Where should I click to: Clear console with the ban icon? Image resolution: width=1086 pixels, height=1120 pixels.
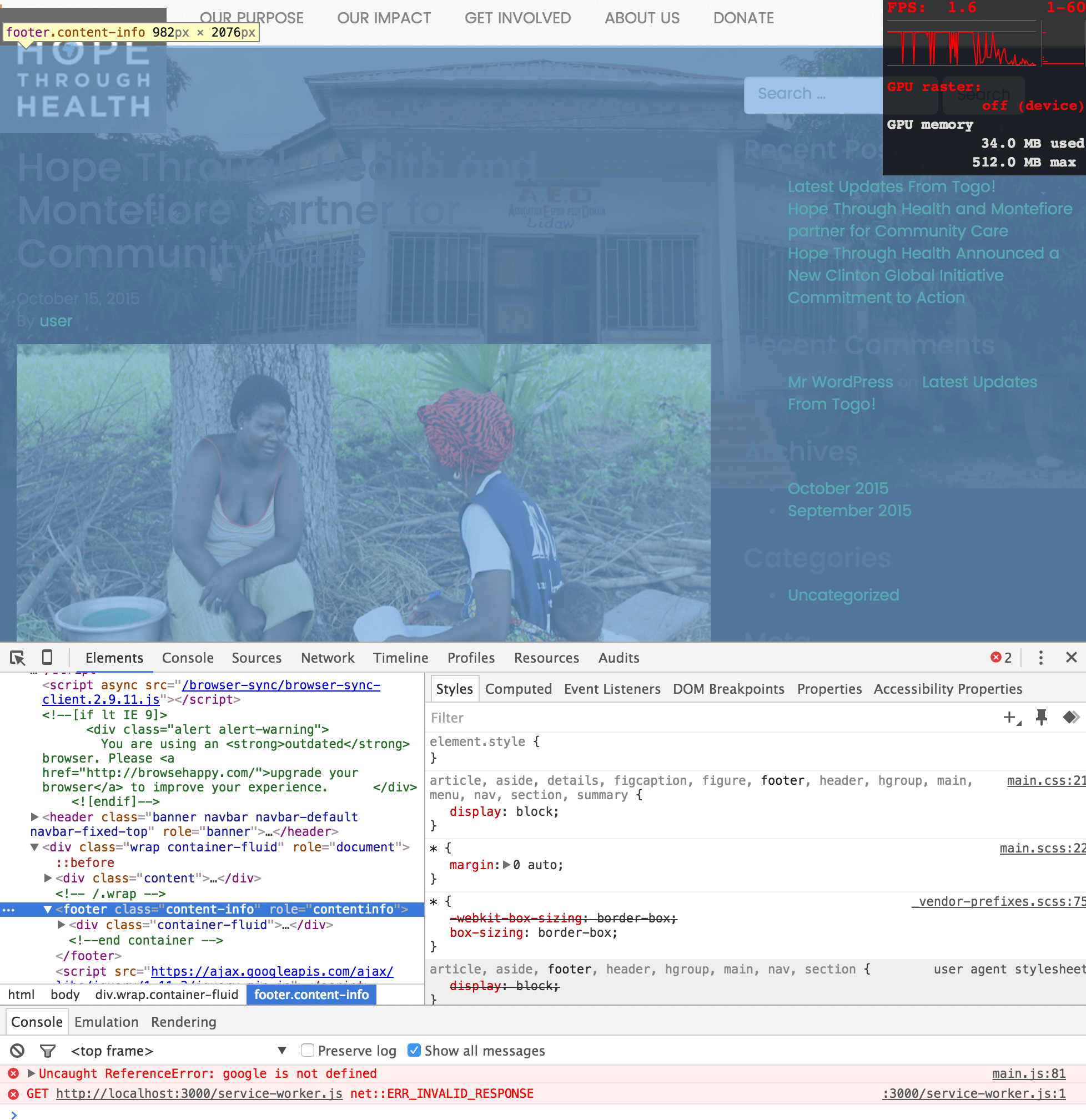pos(17,1050)
